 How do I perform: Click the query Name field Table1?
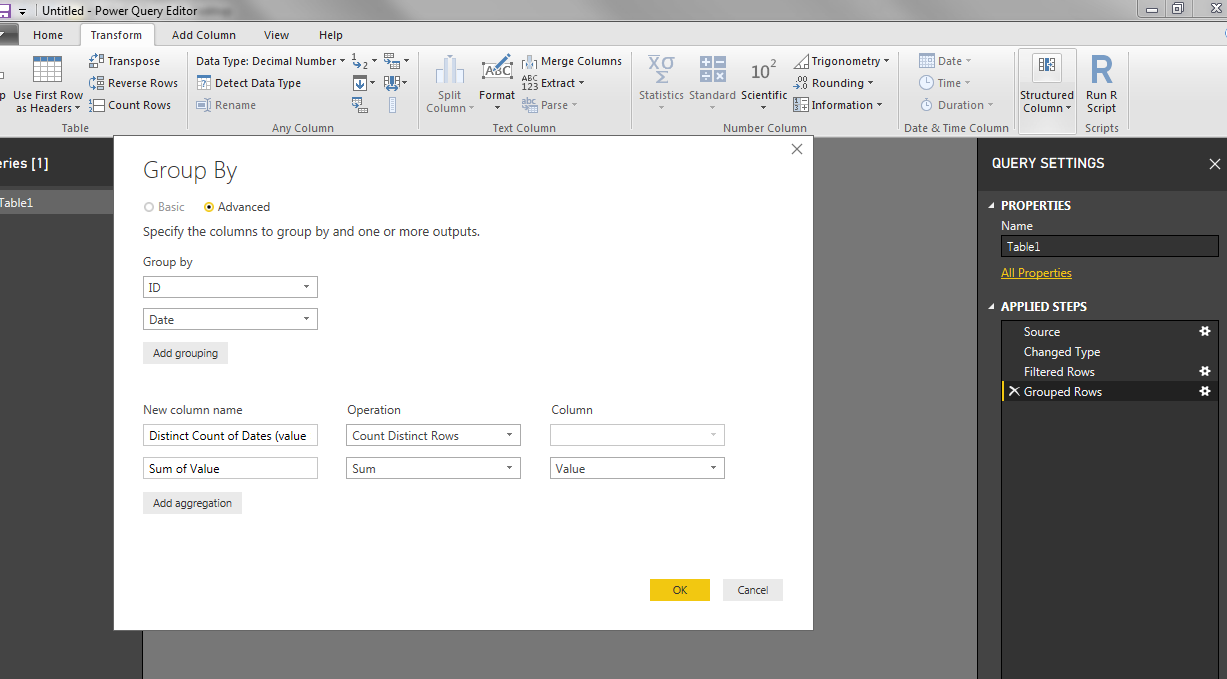pos(1110,246)
